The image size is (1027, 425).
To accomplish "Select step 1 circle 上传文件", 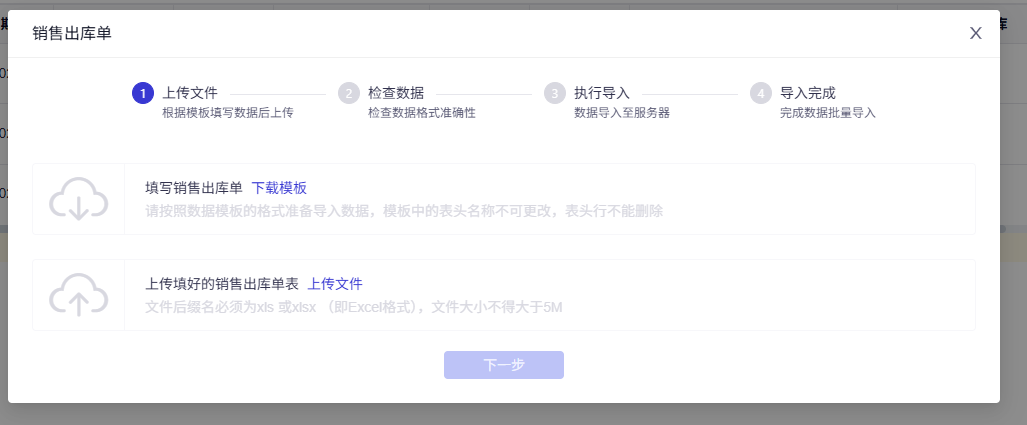I will point(143,93).
